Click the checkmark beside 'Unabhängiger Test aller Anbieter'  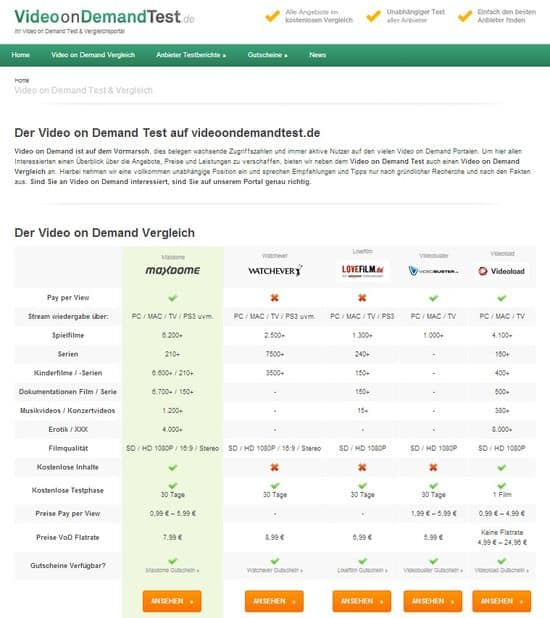pyautogui.click(x=373, y=16)
